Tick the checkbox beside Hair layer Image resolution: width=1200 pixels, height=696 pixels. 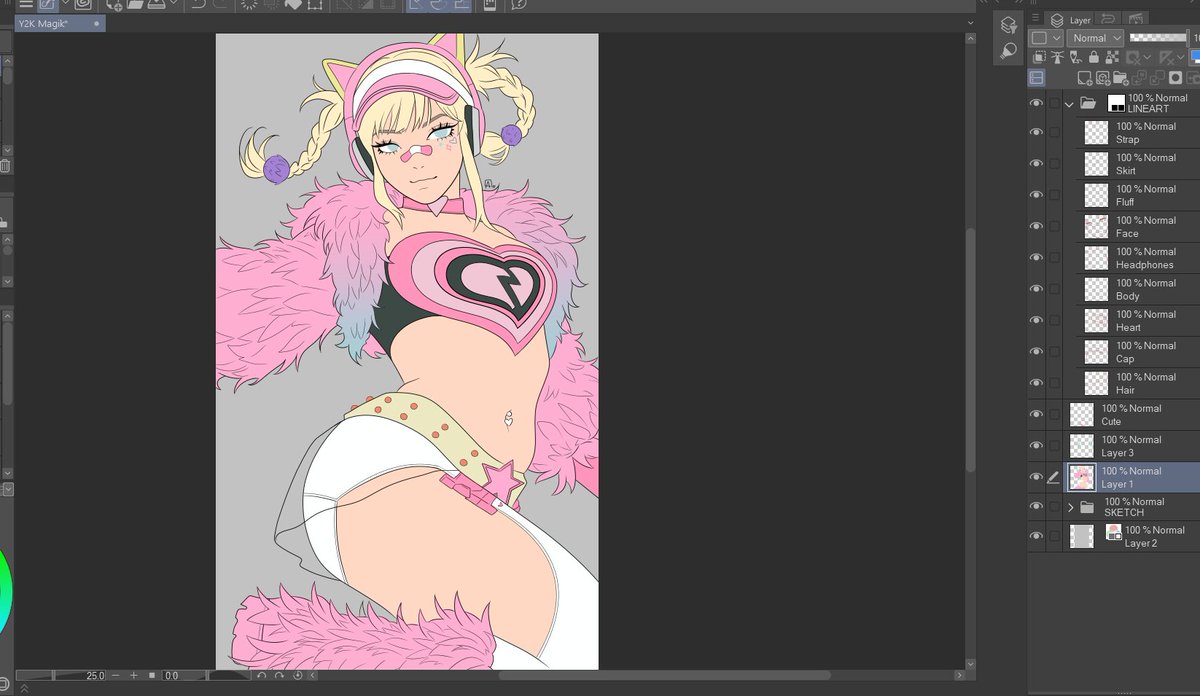point(1054,383)
